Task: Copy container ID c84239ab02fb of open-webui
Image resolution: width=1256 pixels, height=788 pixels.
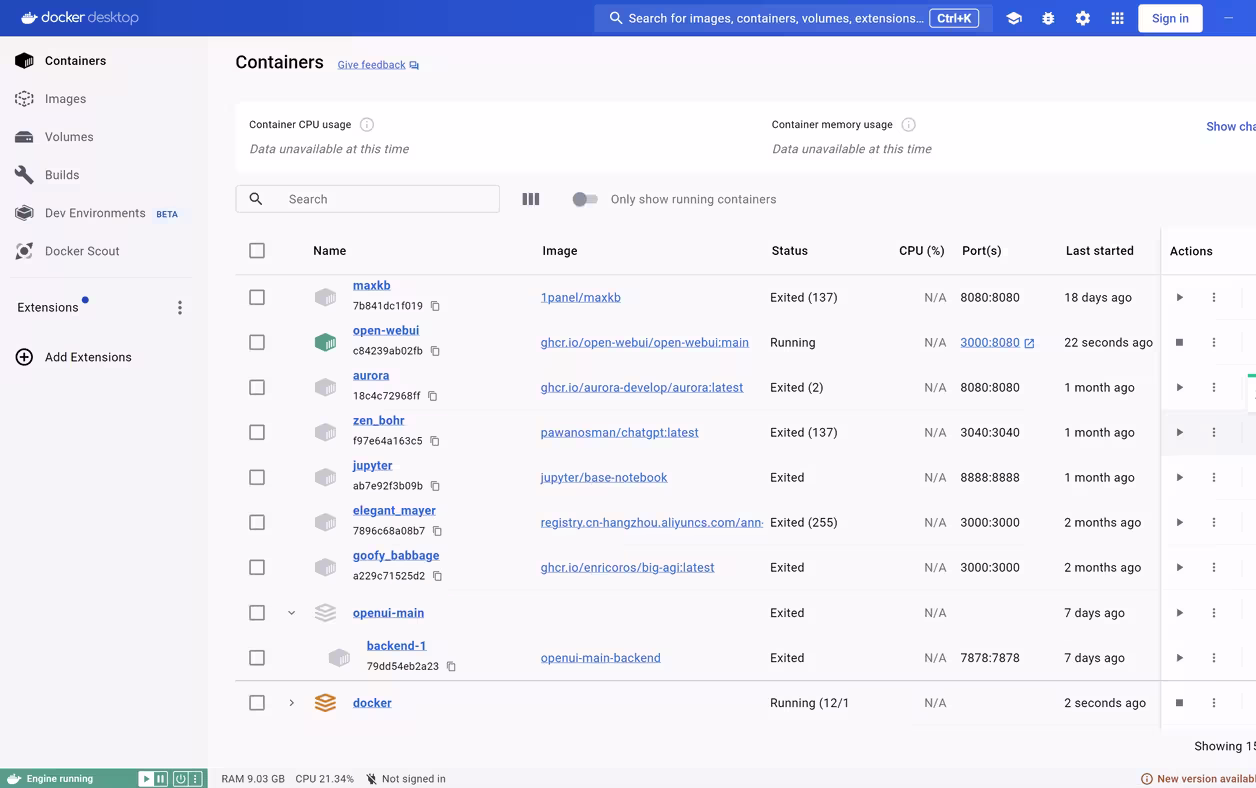Action: coord(435,351)
